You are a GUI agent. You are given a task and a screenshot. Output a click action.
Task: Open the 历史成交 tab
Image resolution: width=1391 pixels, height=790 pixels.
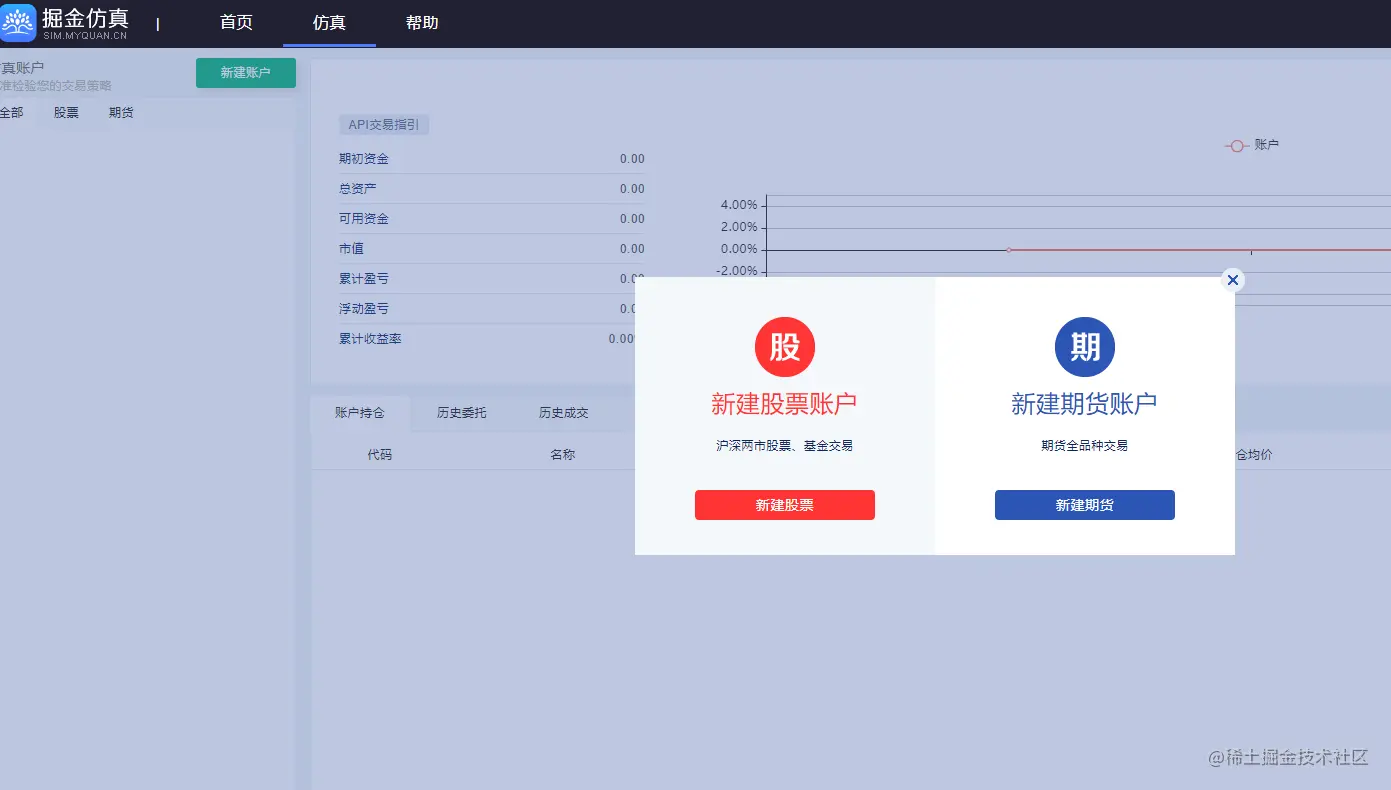click(x=562, y=412)
